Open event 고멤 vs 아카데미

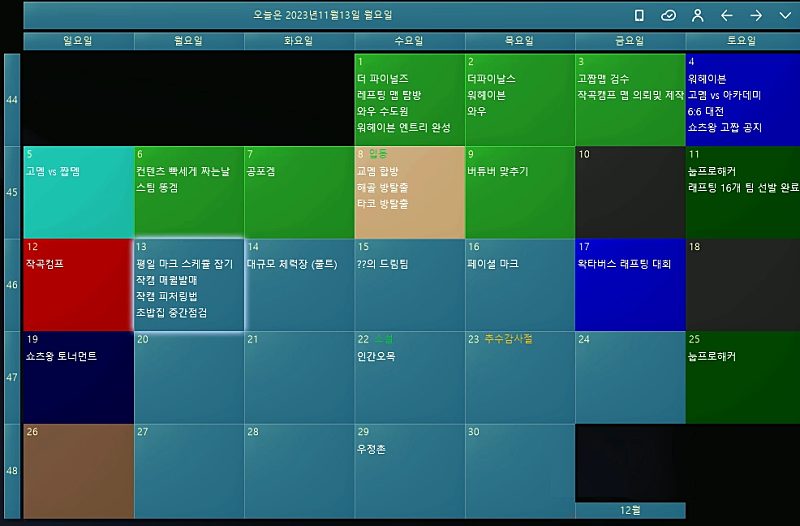pyautogui.click(x=724, y=95)
